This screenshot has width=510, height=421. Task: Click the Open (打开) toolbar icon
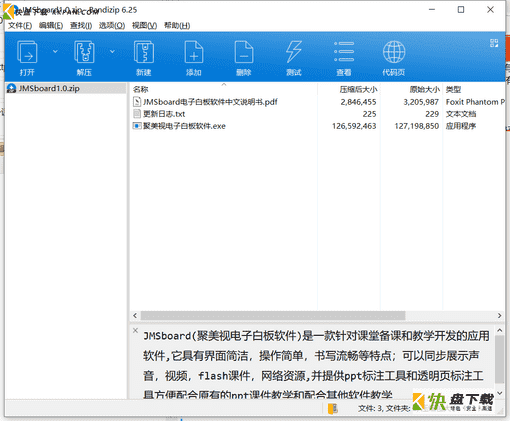coord(27,52)
